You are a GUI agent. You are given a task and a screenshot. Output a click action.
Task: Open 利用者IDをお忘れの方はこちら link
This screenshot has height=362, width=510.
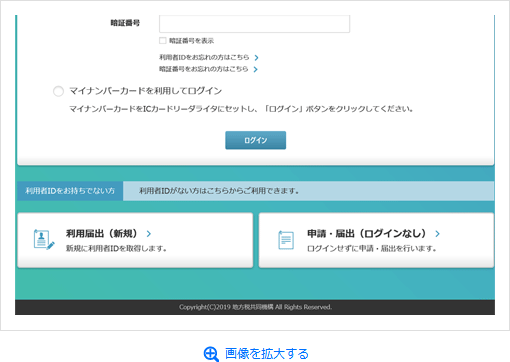coord(204,57)
